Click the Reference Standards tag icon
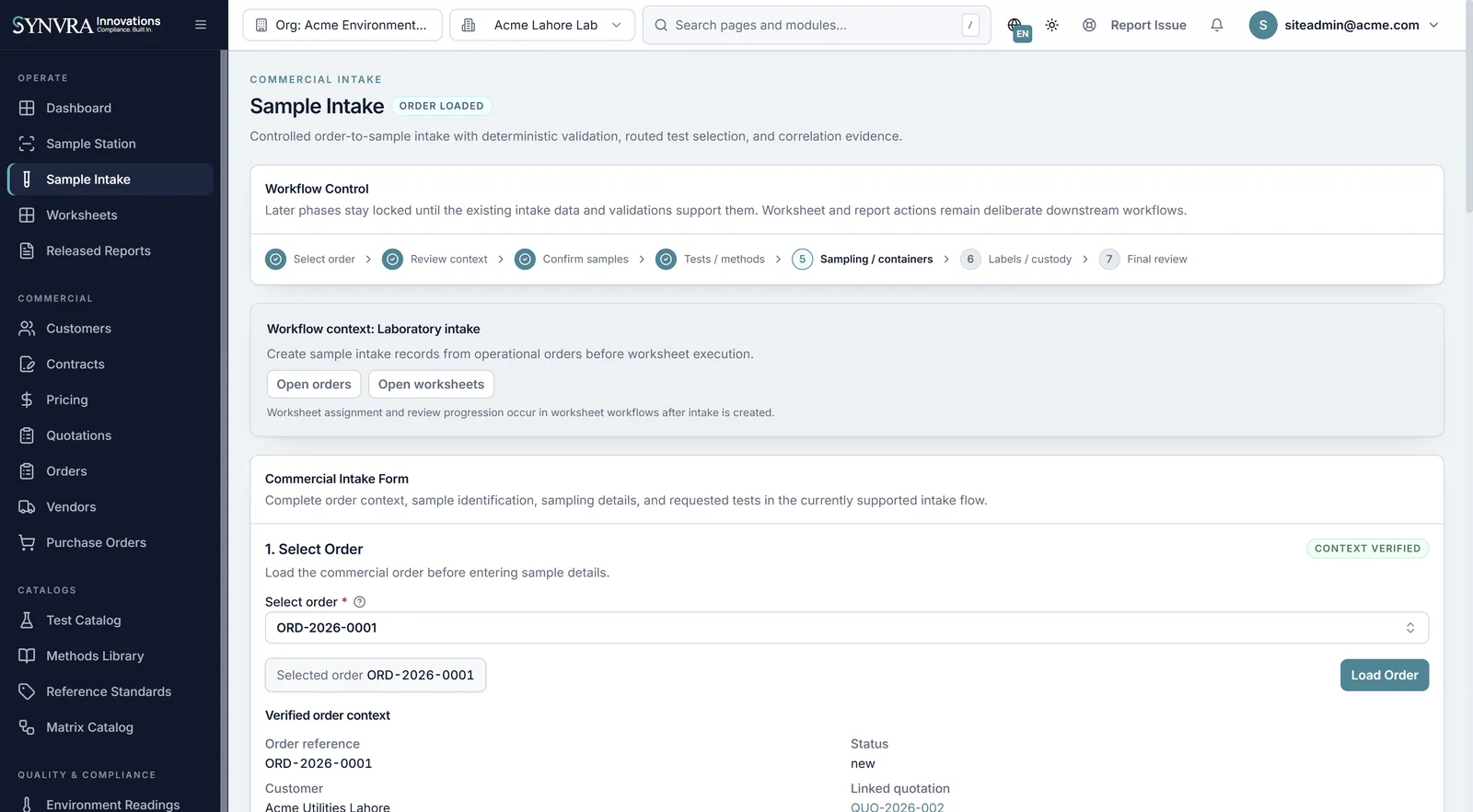Screen dimensions: 1473x812 click(27, 691)
